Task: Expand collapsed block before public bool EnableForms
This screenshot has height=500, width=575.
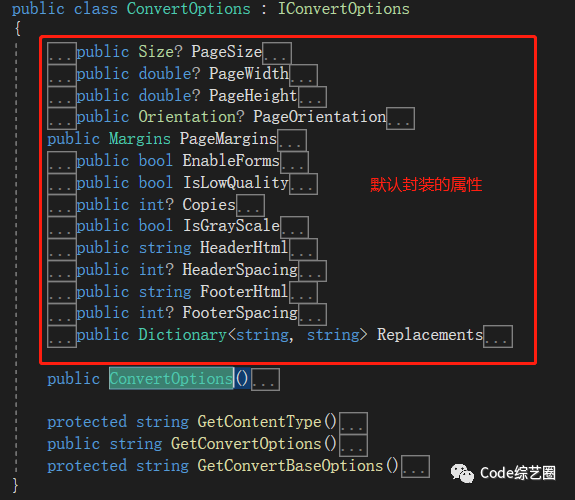Action: point(62,162)
